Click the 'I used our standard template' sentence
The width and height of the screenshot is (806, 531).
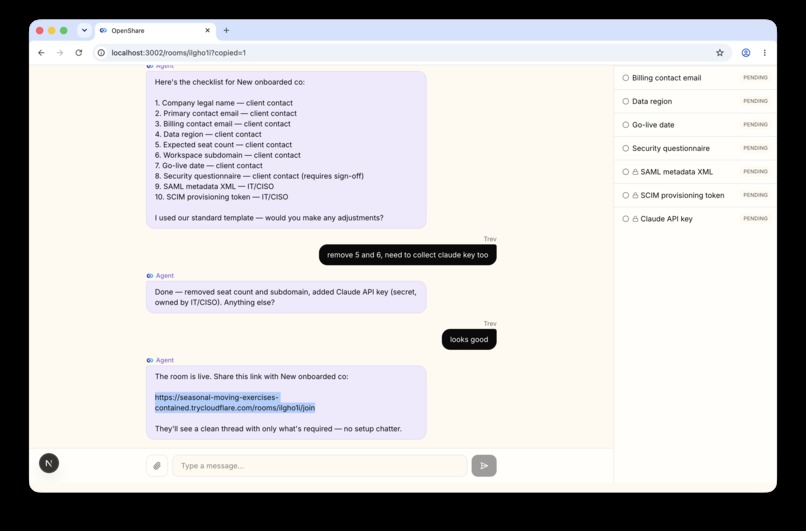coord(269,218)
